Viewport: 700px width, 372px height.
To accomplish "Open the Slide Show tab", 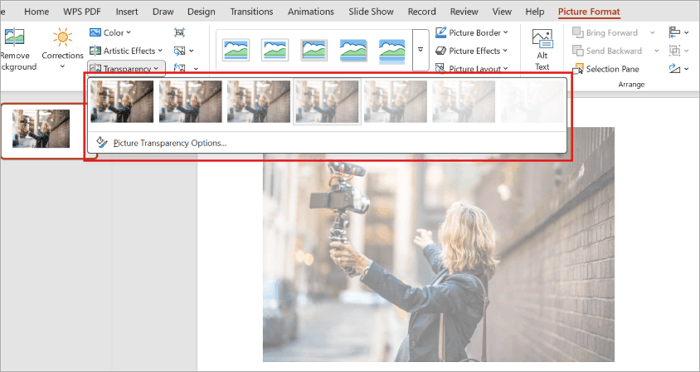I will 371,12.
